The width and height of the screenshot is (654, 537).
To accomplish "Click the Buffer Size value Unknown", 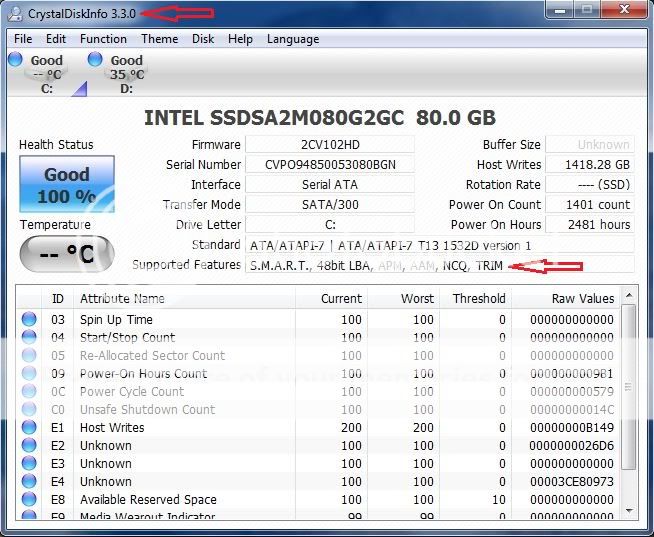I will coord(590,144).
